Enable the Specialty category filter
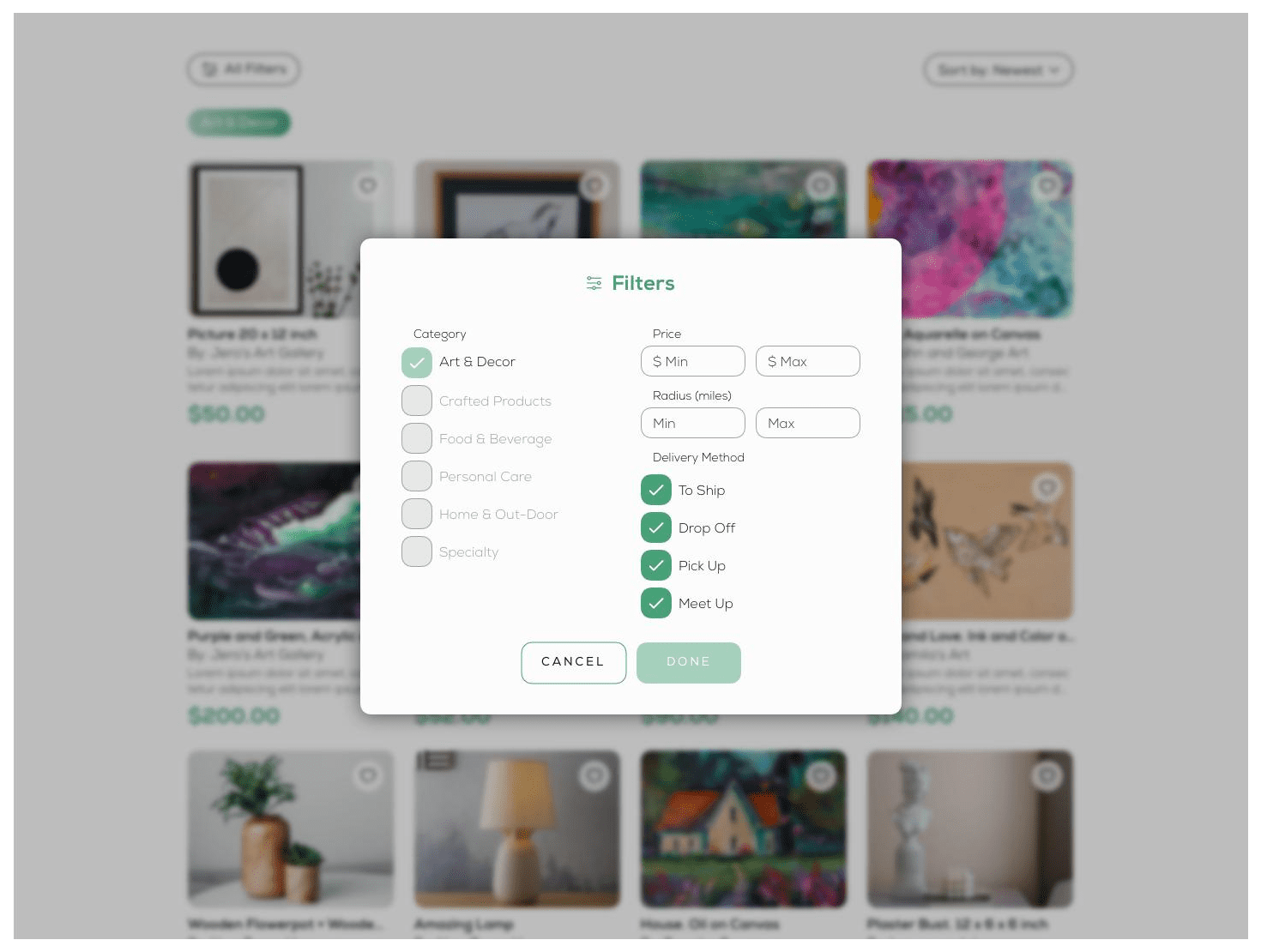The height and width of the screenshot is (952, 1261). click(x=417, y=551)
